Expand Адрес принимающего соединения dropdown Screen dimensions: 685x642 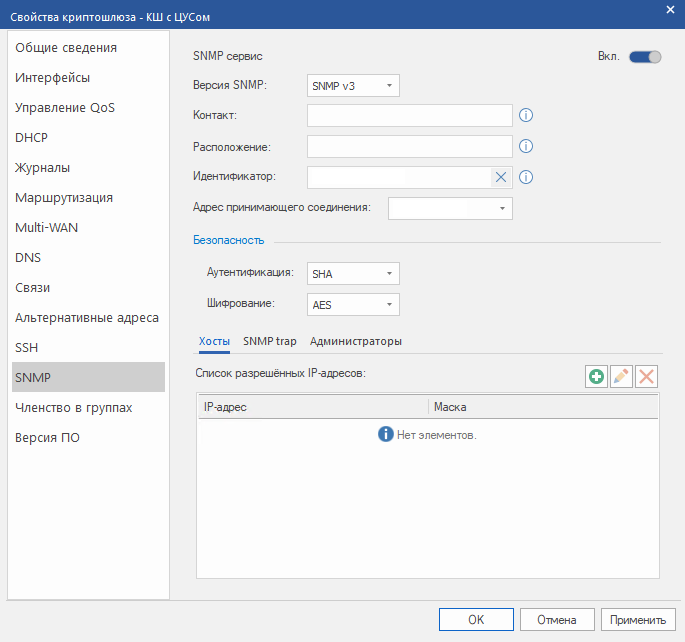pos(450,208)
